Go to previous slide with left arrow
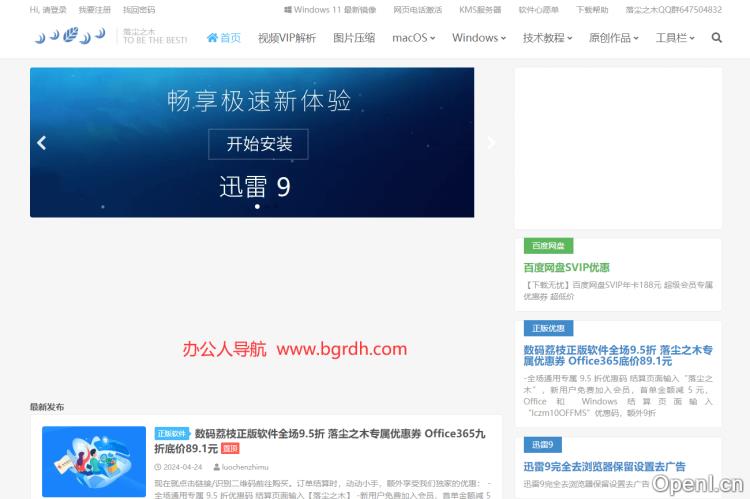 point(42,143)
